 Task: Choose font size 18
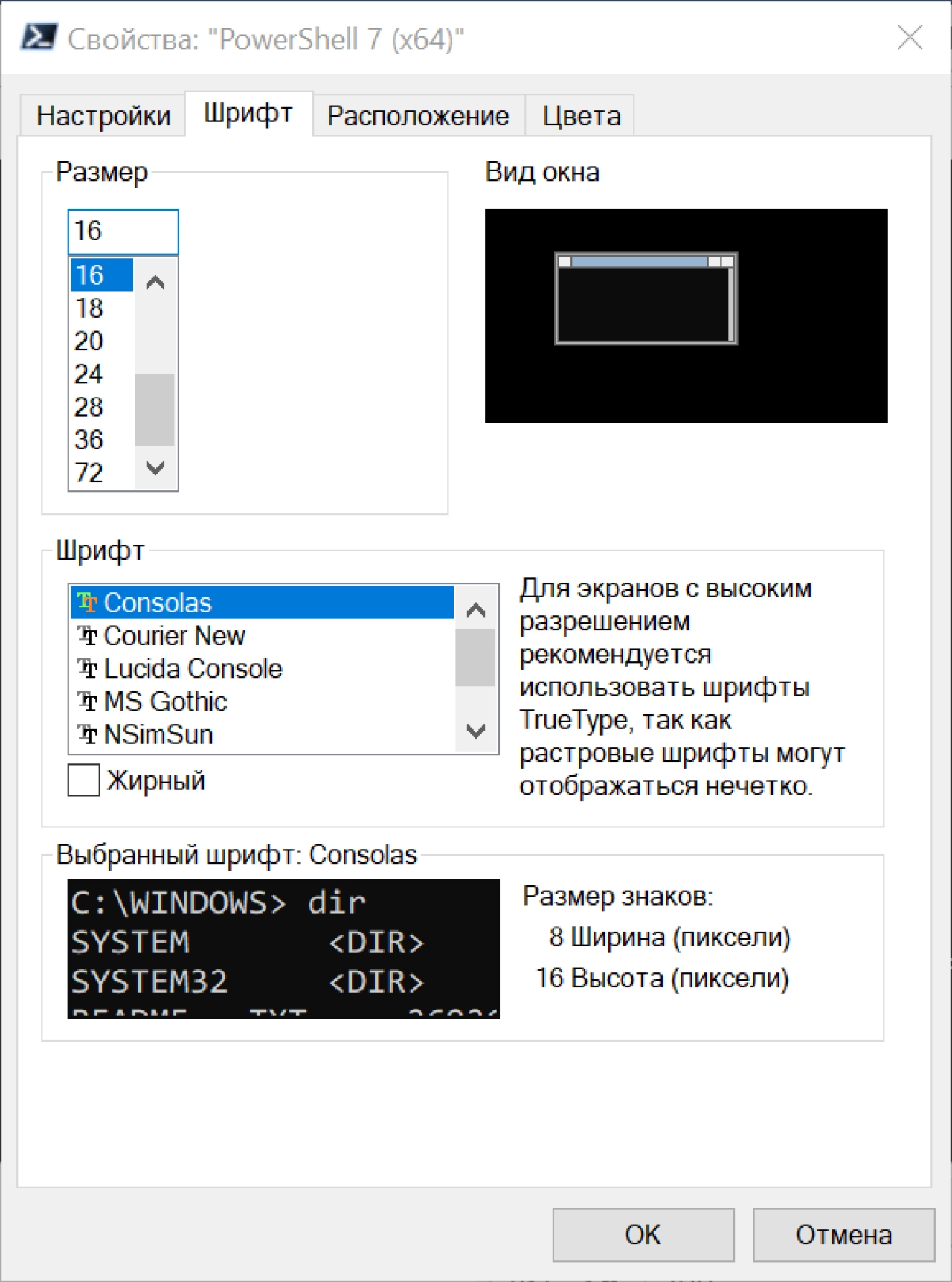click(101, 308)
